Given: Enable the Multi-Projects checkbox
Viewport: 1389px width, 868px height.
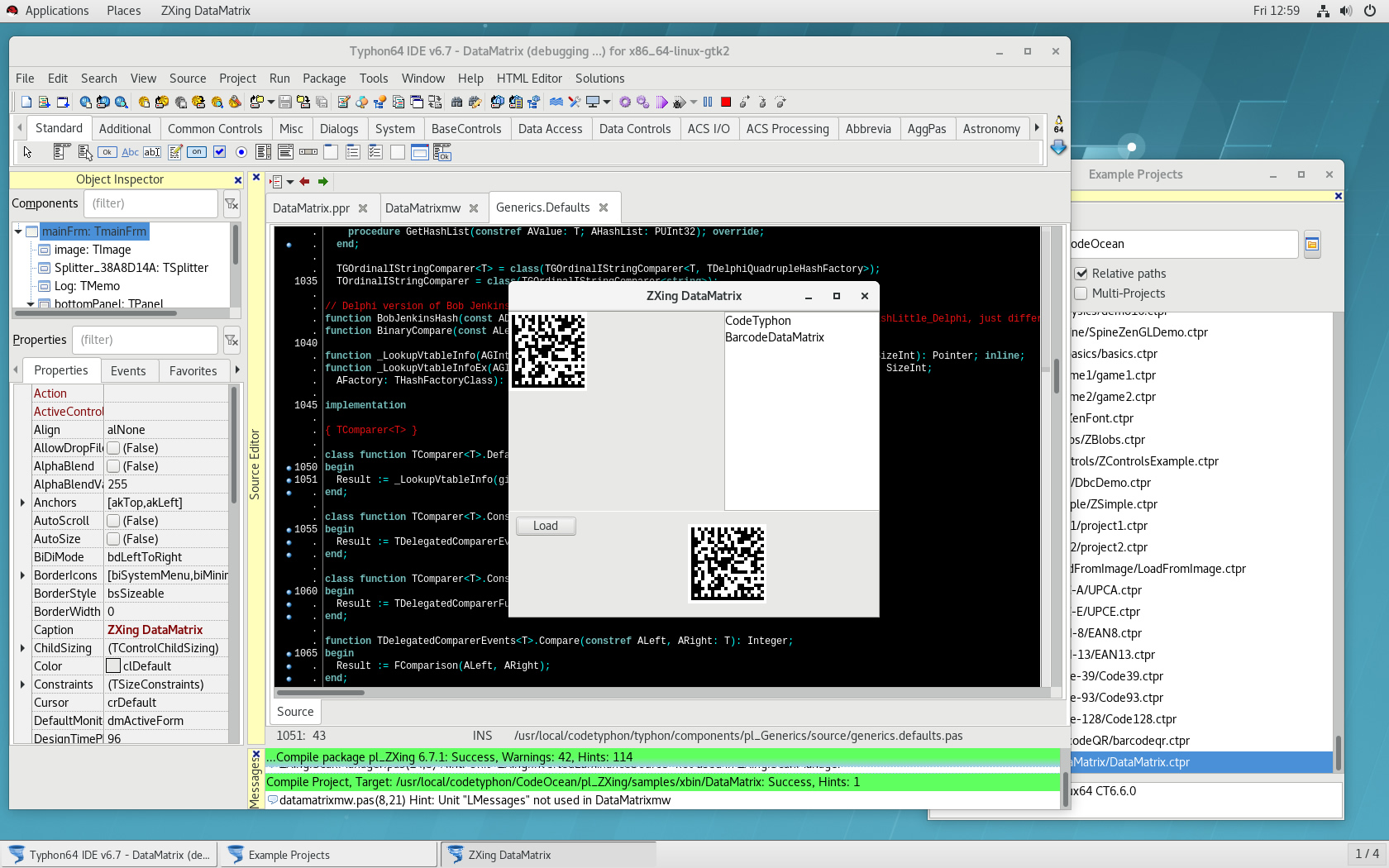Looking at the screenshot, I should (x=1081, y=293).
